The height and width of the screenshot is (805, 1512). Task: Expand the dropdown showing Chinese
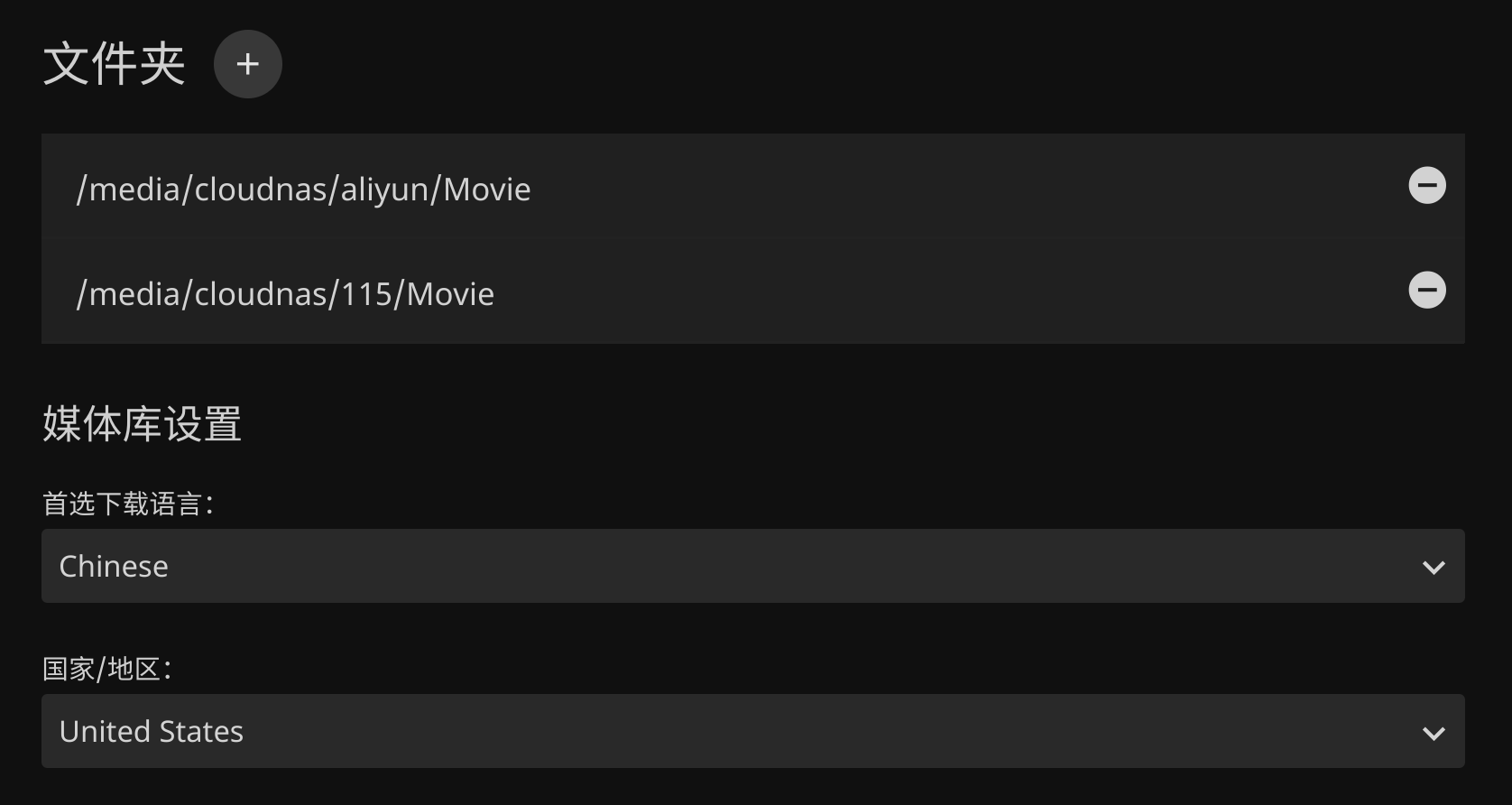click(752, 566)
